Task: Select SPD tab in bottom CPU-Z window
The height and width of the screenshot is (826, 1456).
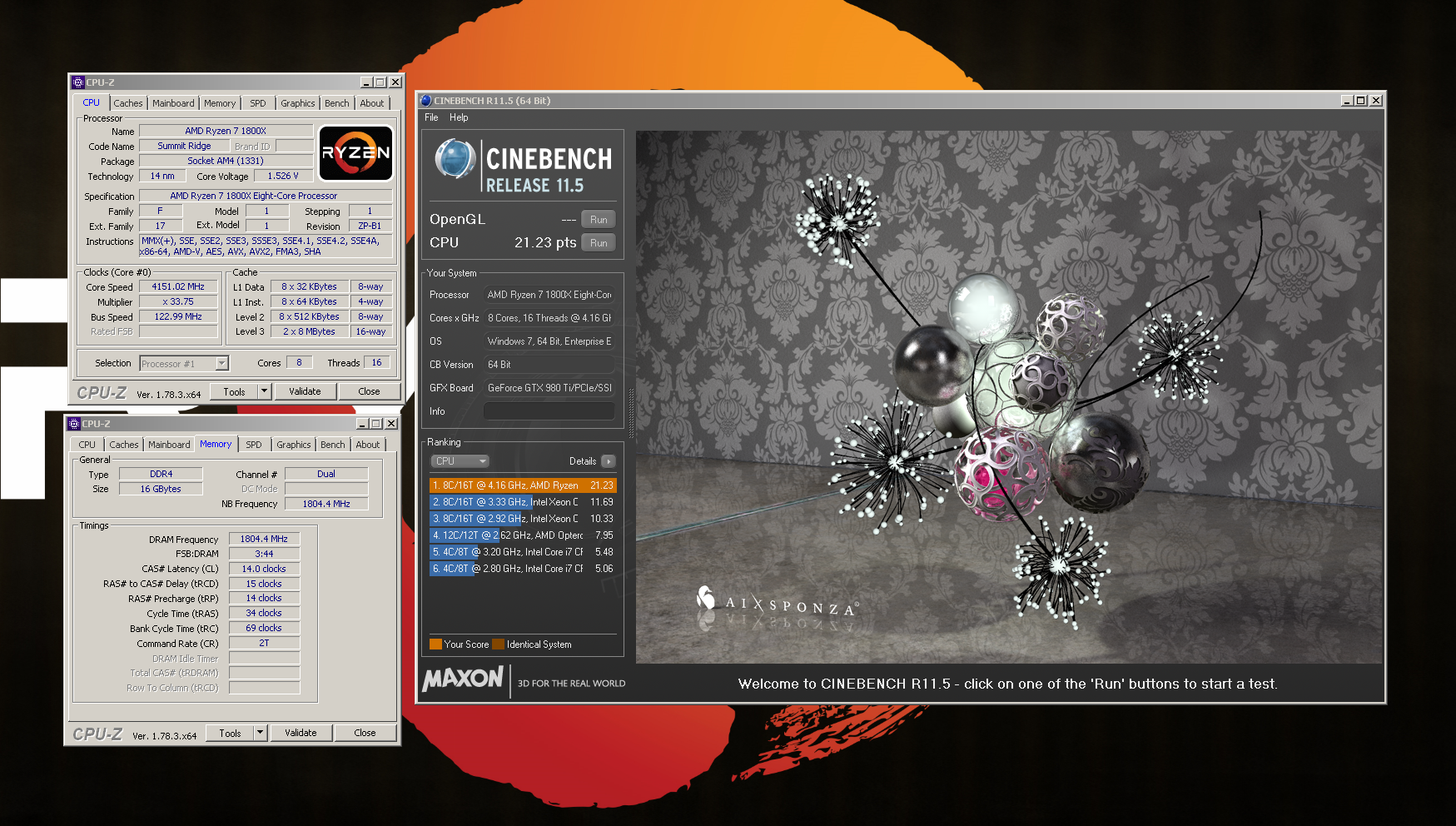Action: [x=254, y=445]
